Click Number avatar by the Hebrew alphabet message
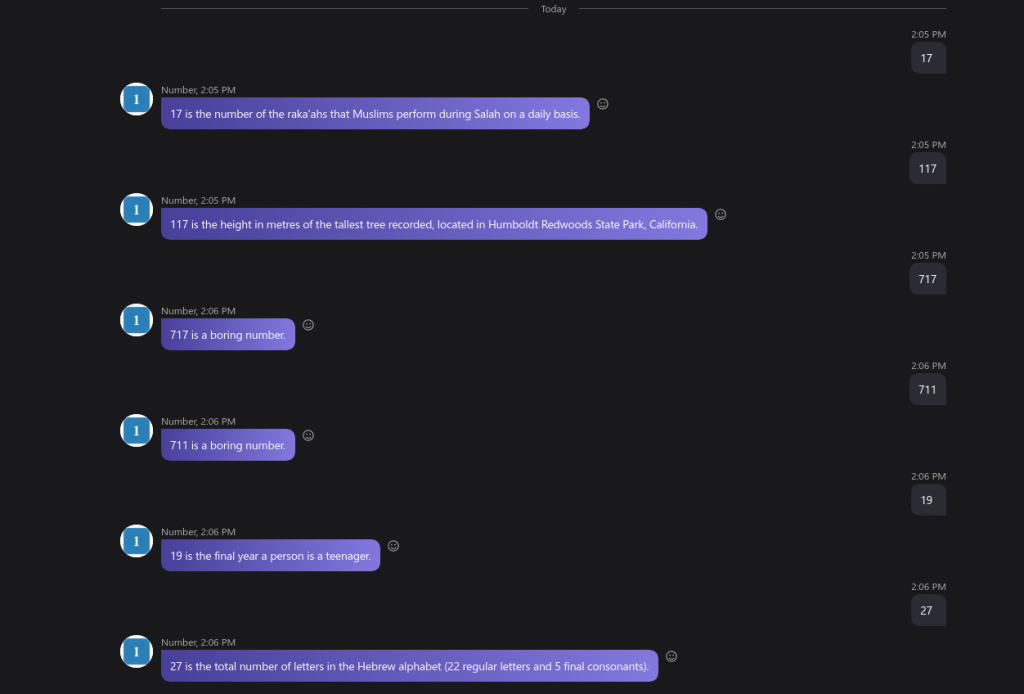Viewport: 1024px width, 694px height. point(136,652)
